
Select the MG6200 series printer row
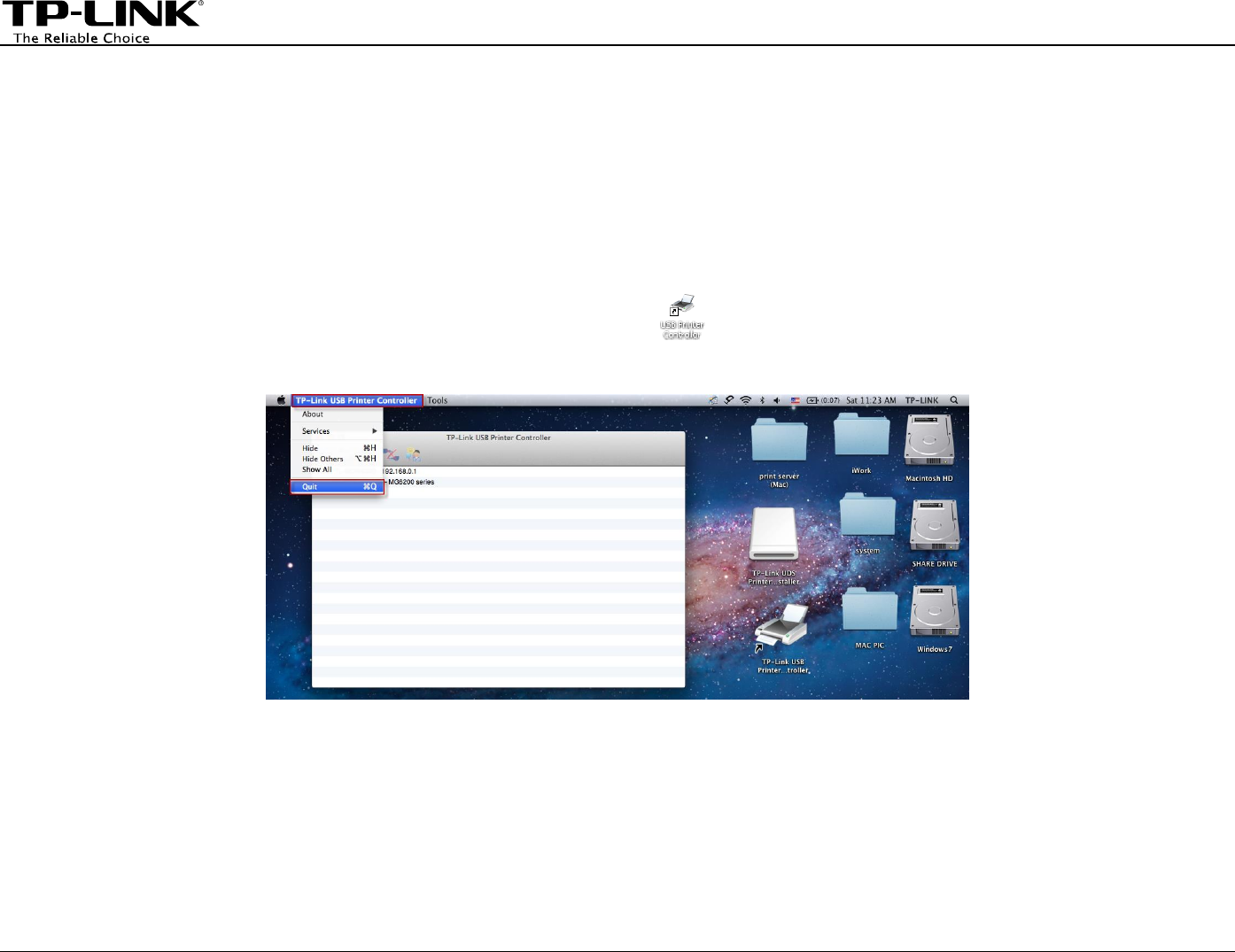click(499, 482)
